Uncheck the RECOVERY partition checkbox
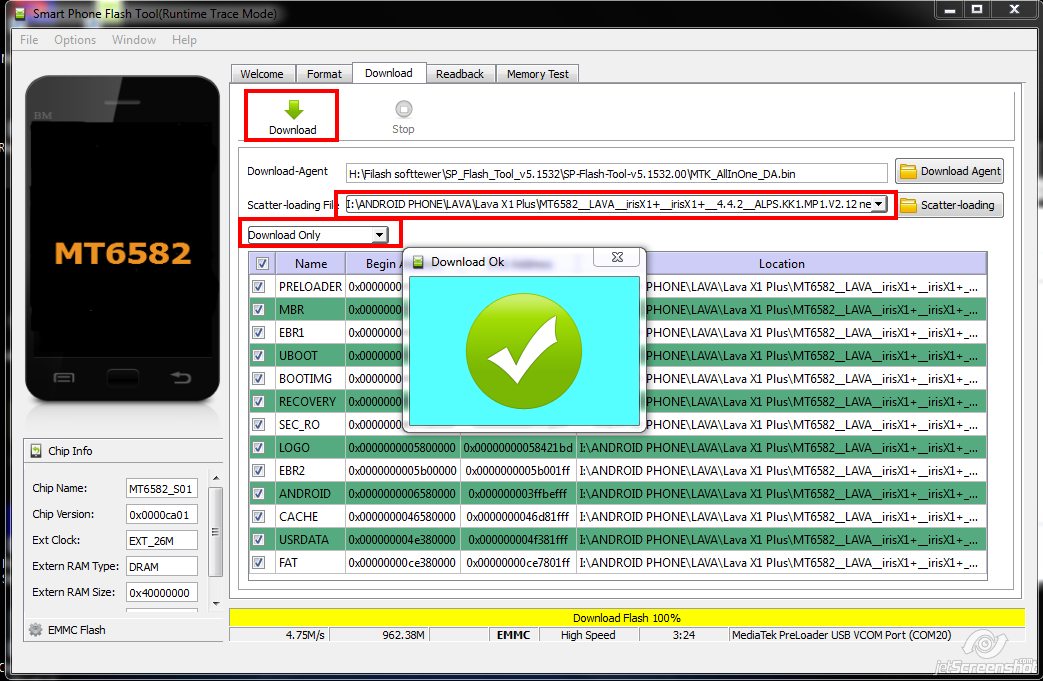 click(x=259, y=402)
